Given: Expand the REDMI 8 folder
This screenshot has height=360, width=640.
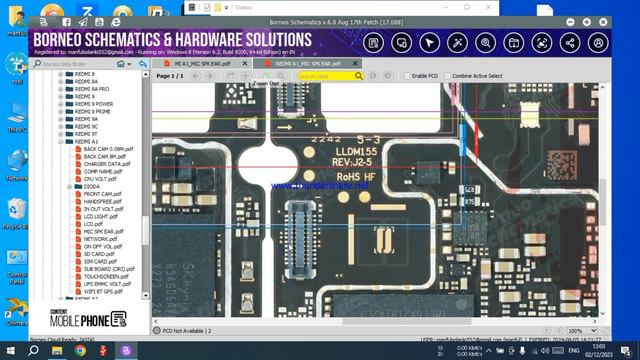Looking at the screenshot, I should tap(61, 74).
